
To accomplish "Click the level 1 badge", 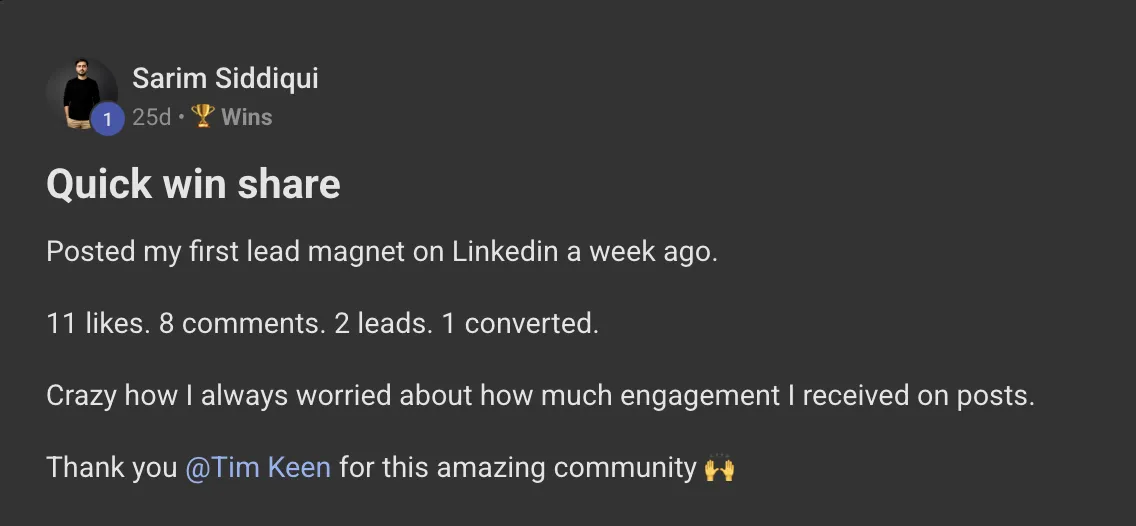I will click(107, 120).
